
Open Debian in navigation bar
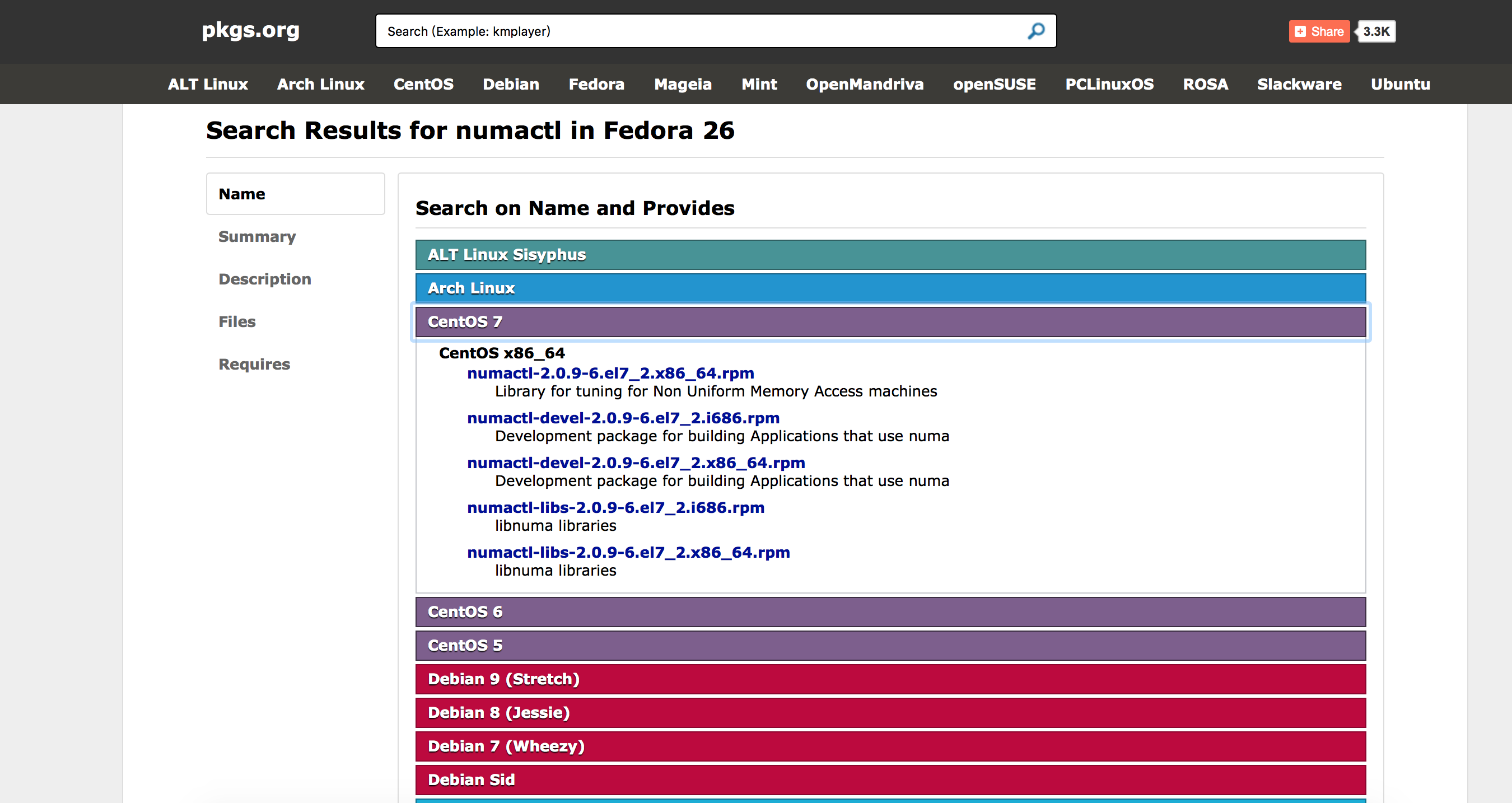(511, 84)
